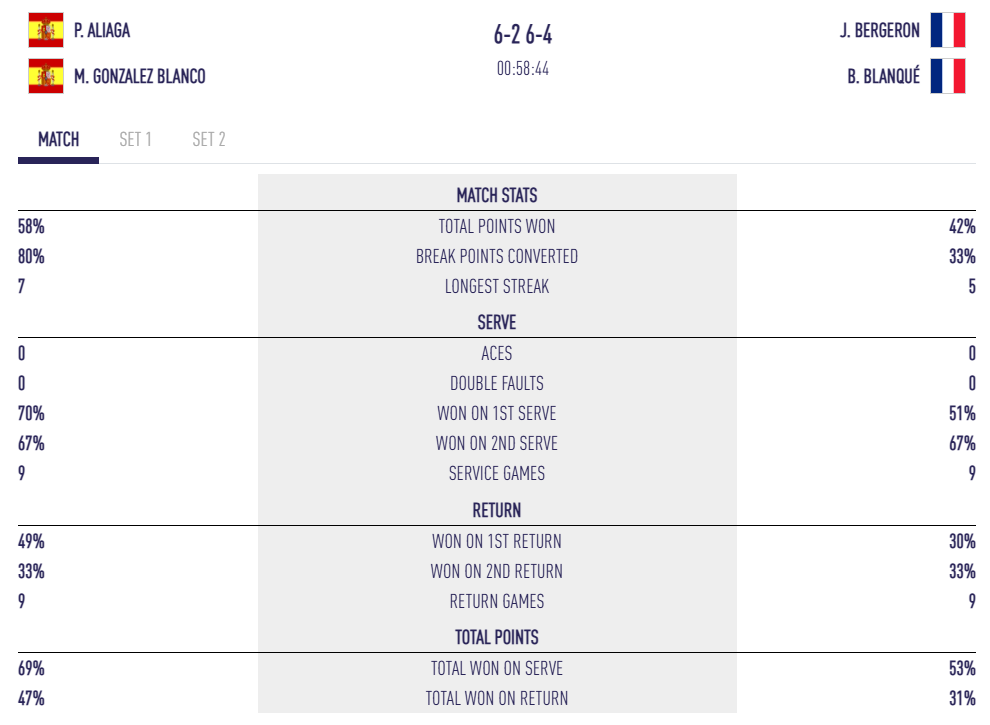The image size is (990, 725).
Task: Click the MATCH STATS section header
Action: coord(497,195)
